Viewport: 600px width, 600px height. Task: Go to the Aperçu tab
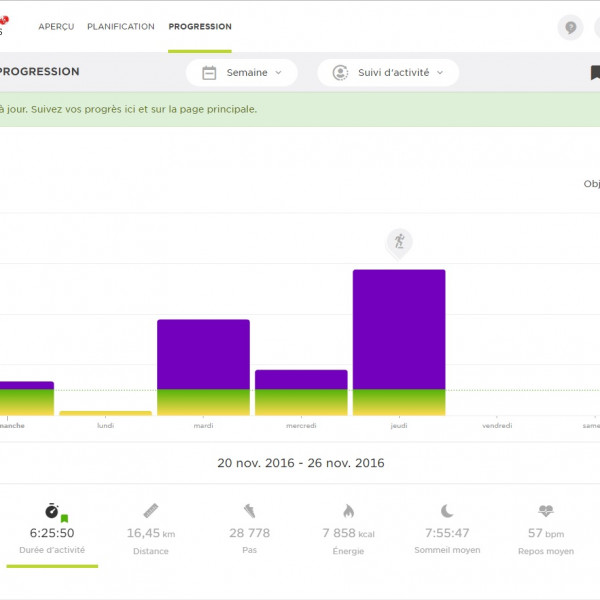[56, 27]
